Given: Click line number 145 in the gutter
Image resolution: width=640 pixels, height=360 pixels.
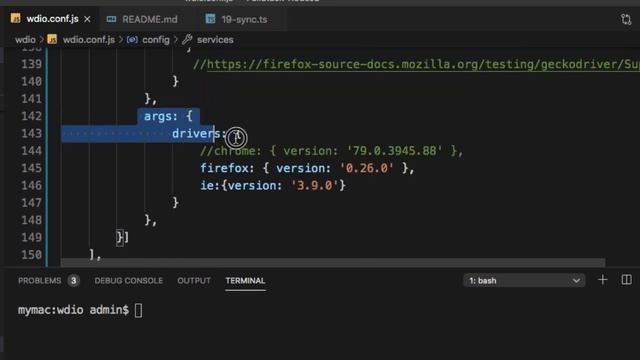Looking at the screenshot, I should 31,168.
